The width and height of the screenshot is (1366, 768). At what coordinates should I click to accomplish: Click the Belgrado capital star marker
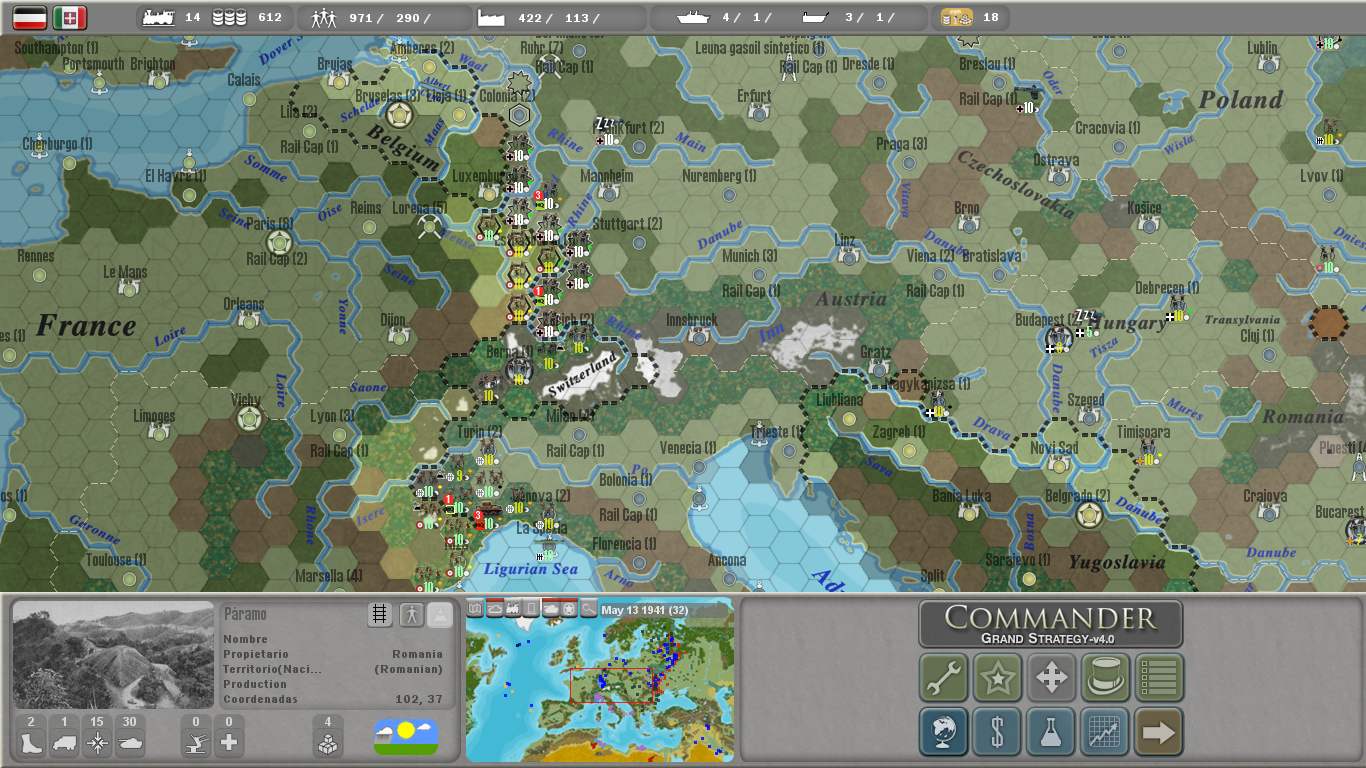click(1089, 515)
